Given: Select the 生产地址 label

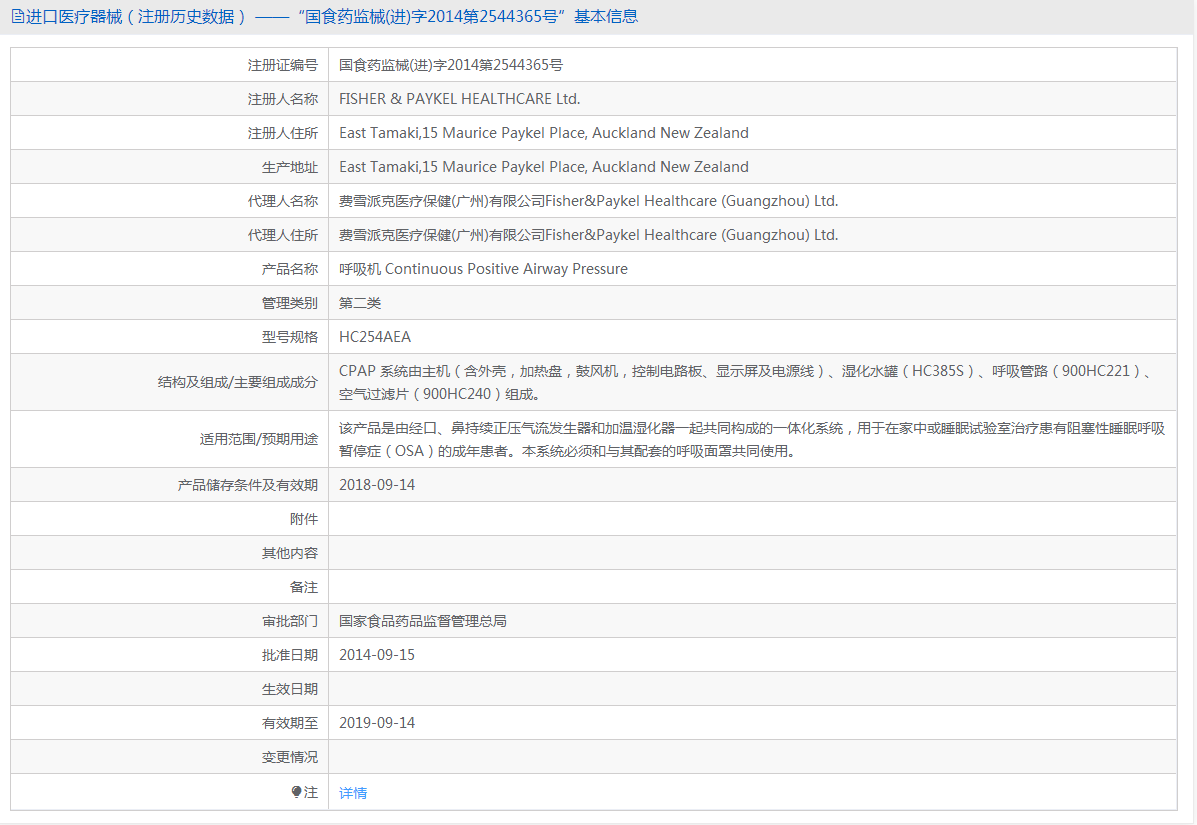Looking at the screenshot, I should tap(289, 167).
